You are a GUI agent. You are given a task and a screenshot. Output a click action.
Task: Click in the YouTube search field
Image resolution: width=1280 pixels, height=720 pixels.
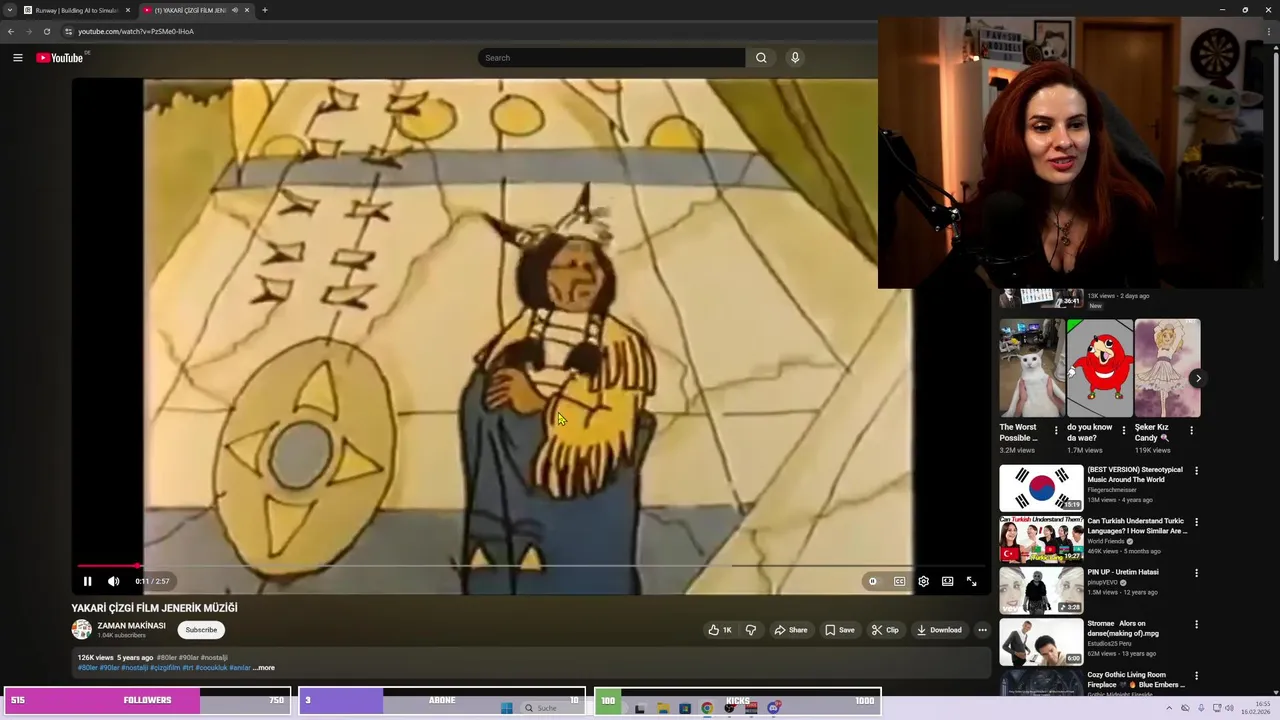click(x=611, y=58)
